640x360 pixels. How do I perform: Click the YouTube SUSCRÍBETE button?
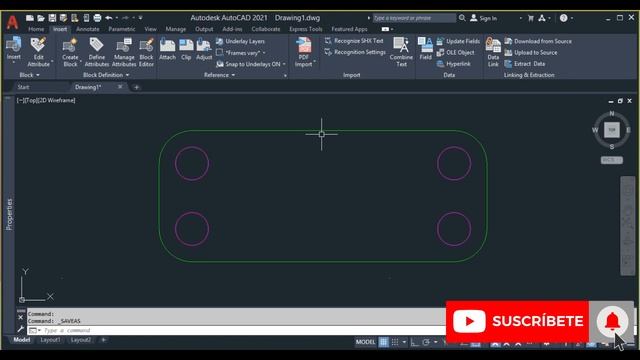point(517,322)
